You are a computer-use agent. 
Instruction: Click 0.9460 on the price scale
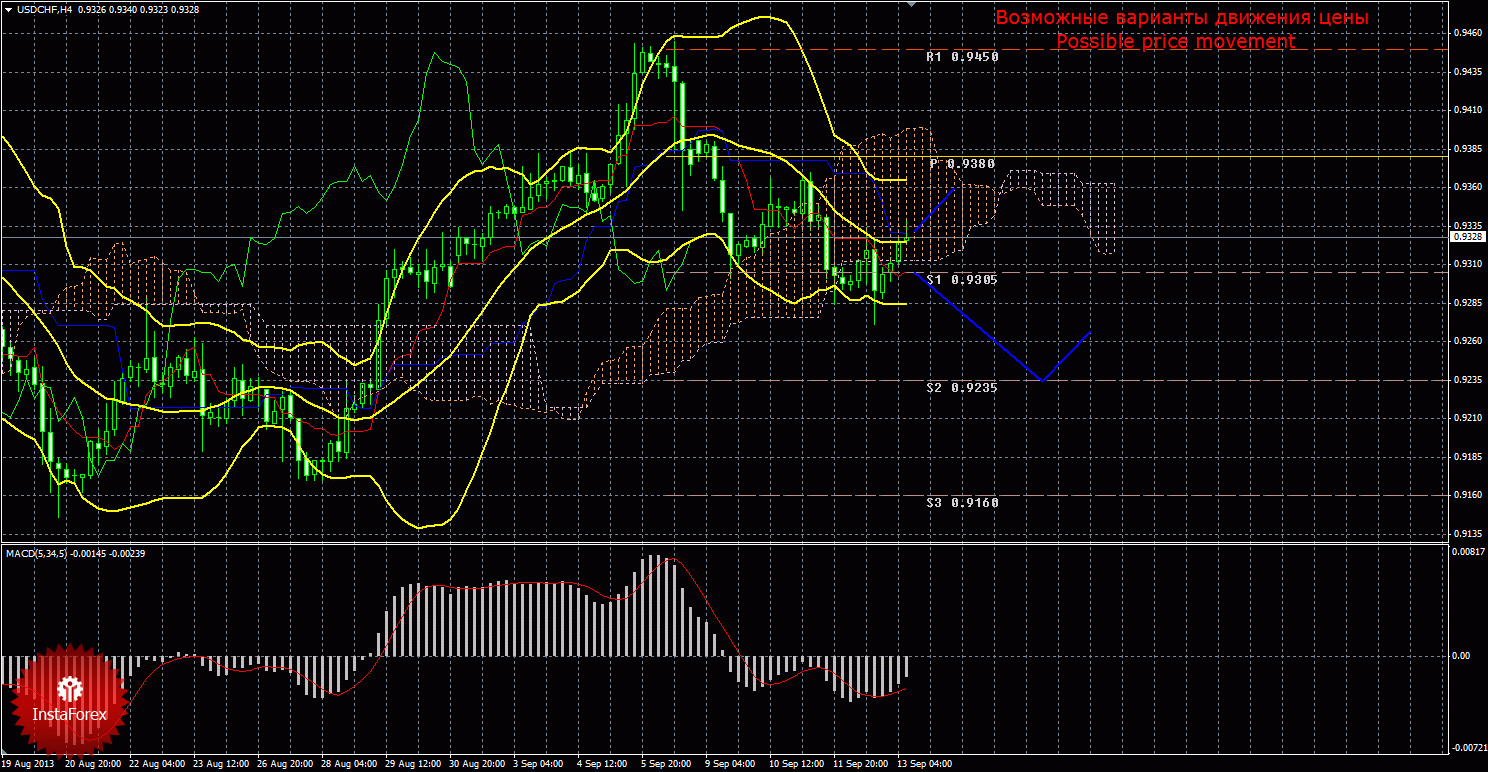point(1466,33)
